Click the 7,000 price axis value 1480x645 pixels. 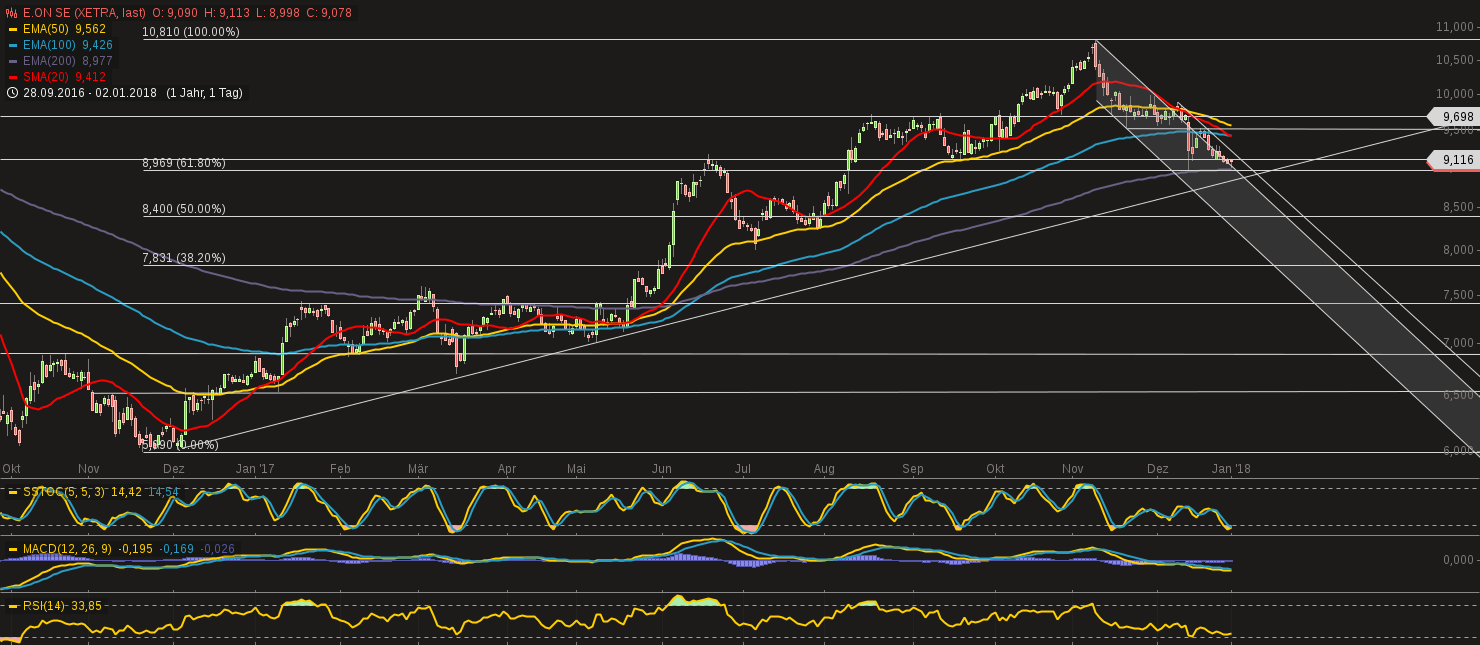[x=1459, y=343]
